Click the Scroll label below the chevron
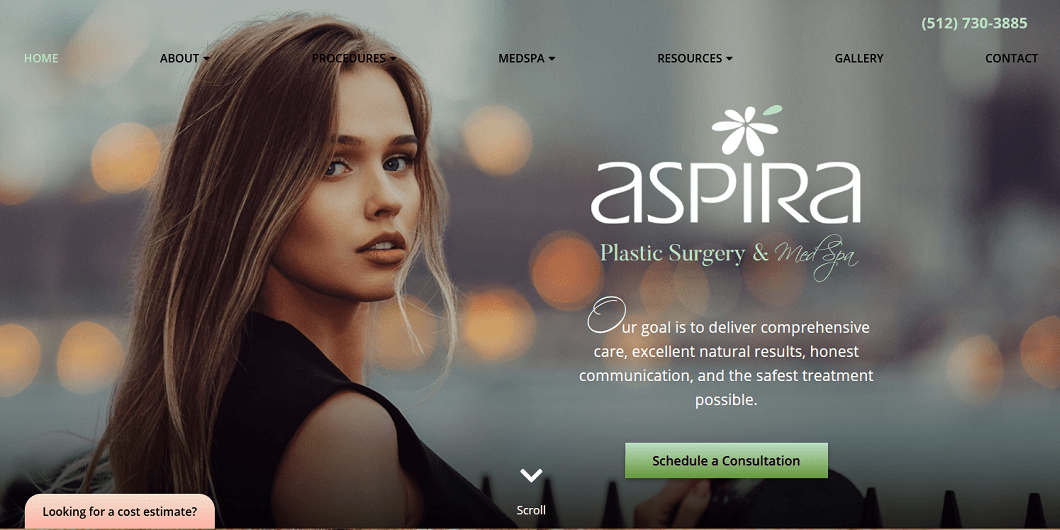Screen dimensions: 1060x530 [531, 510]
